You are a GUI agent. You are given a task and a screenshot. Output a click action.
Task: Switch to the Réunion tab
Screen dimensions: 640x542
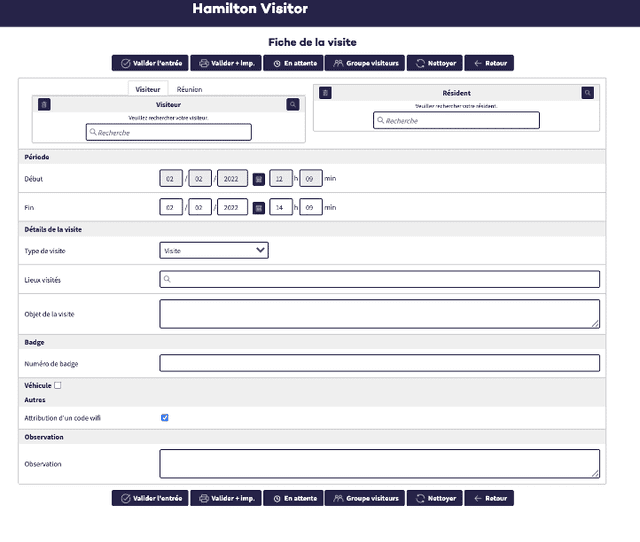click(x=189, y=89)
